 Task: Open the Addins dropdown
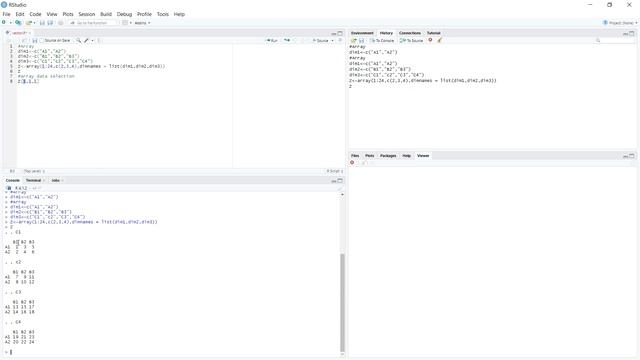(142, 23)
